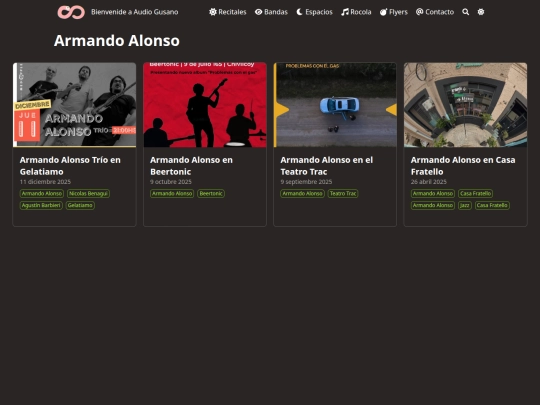Image resolution: width=540 pixels, height=405 pixels.
Task: Open the Bandas menu item
Action: click(271, 12)
